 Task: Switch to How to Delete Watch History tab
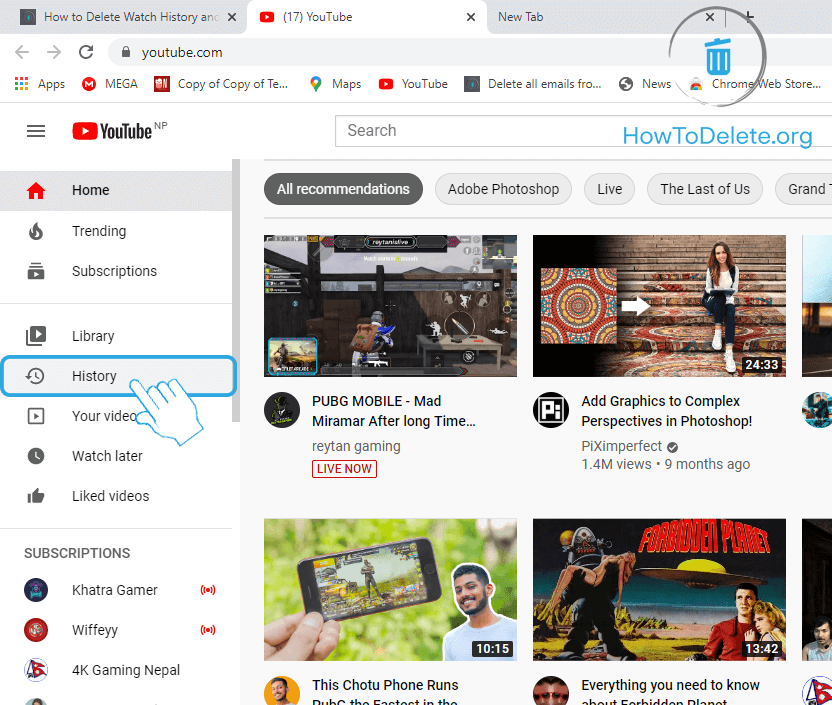[125, 17]
